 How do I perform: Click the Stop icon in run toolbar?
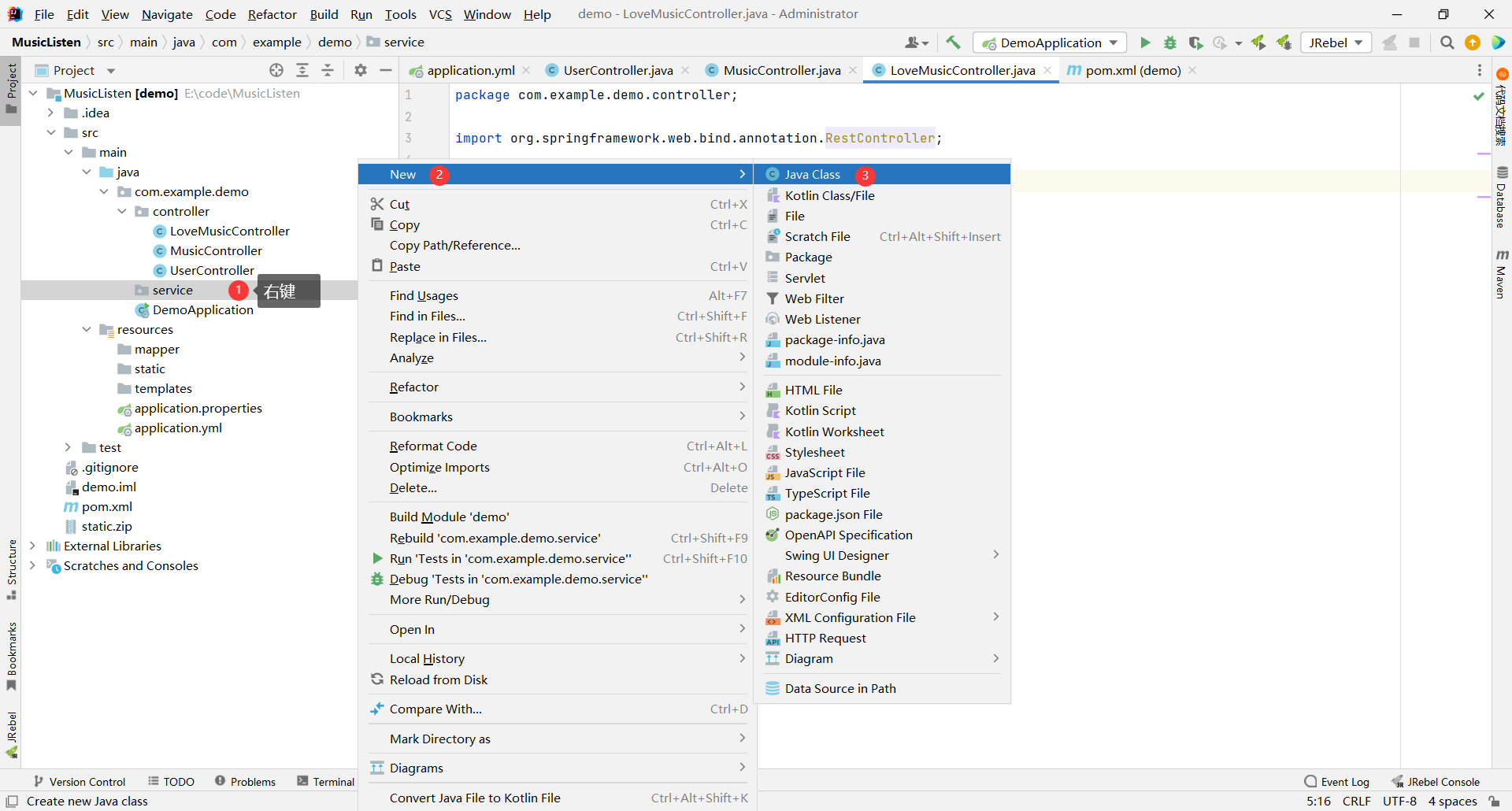(x=1414, y=43)
